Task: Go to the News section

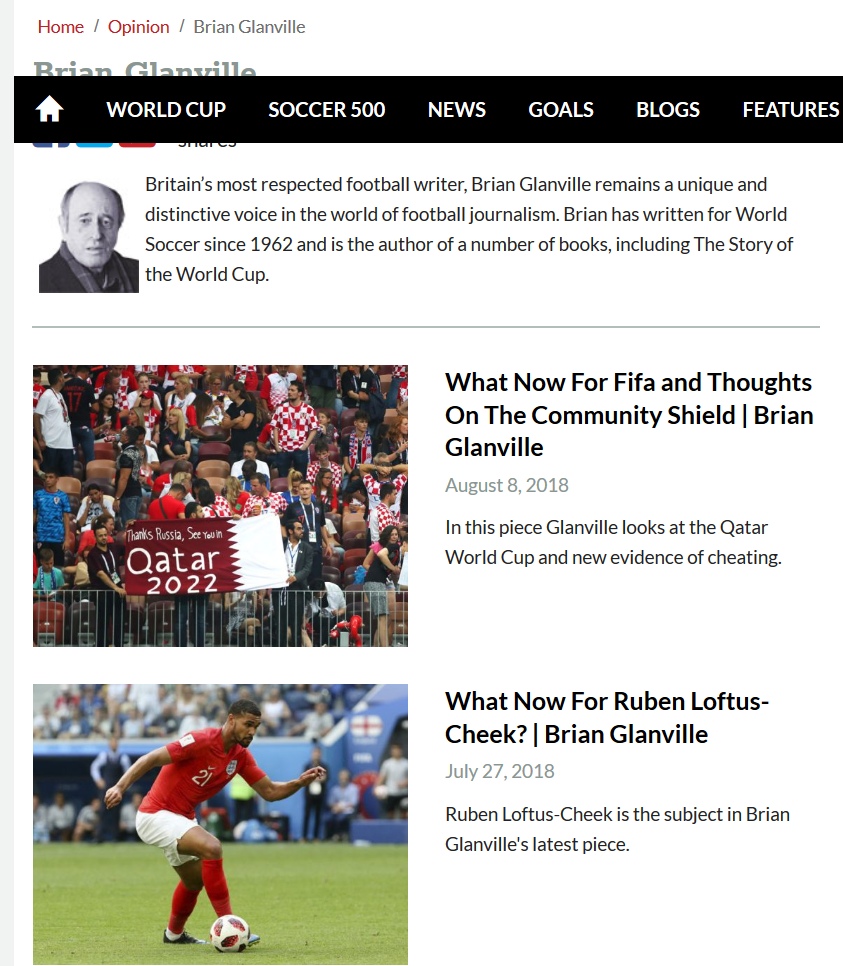Action: 457,110
